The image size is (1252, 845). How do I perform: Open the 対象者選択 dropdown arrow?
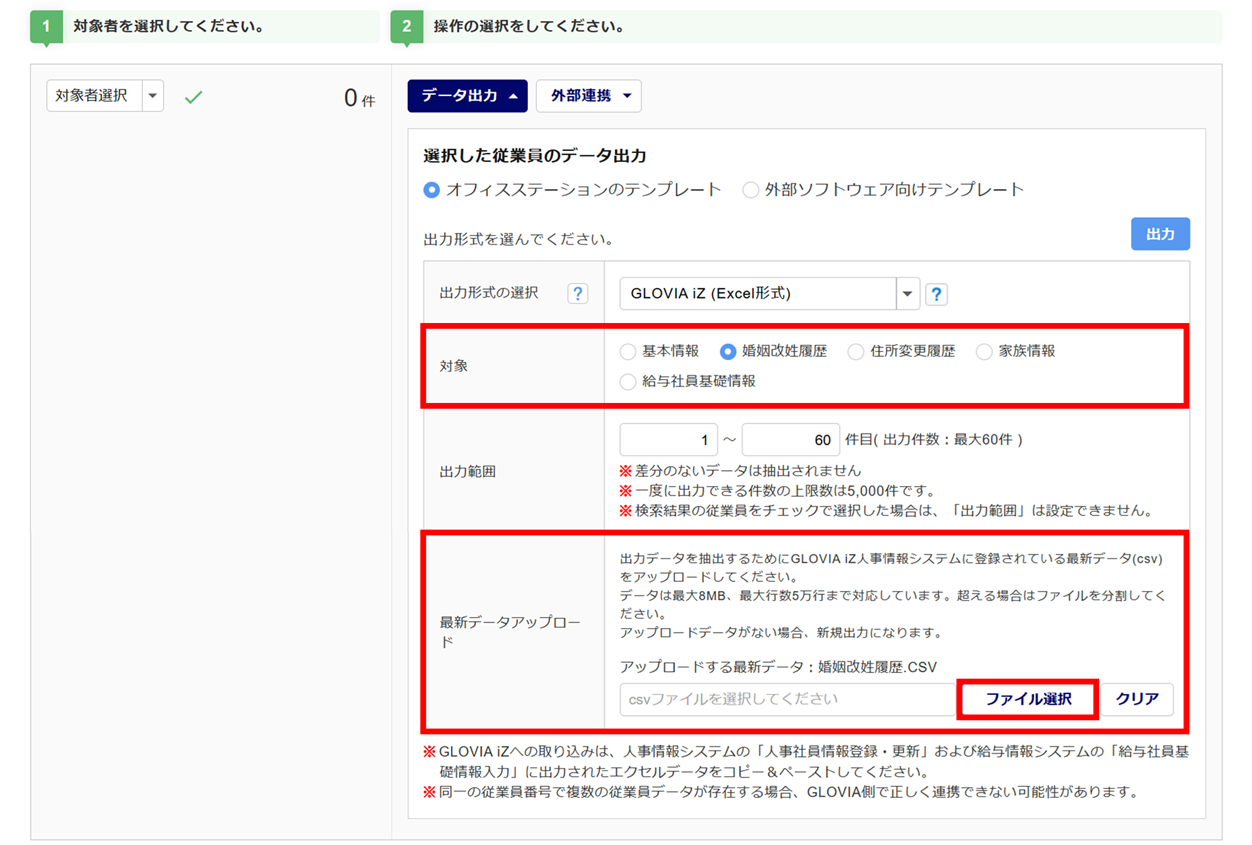point(153,96)
